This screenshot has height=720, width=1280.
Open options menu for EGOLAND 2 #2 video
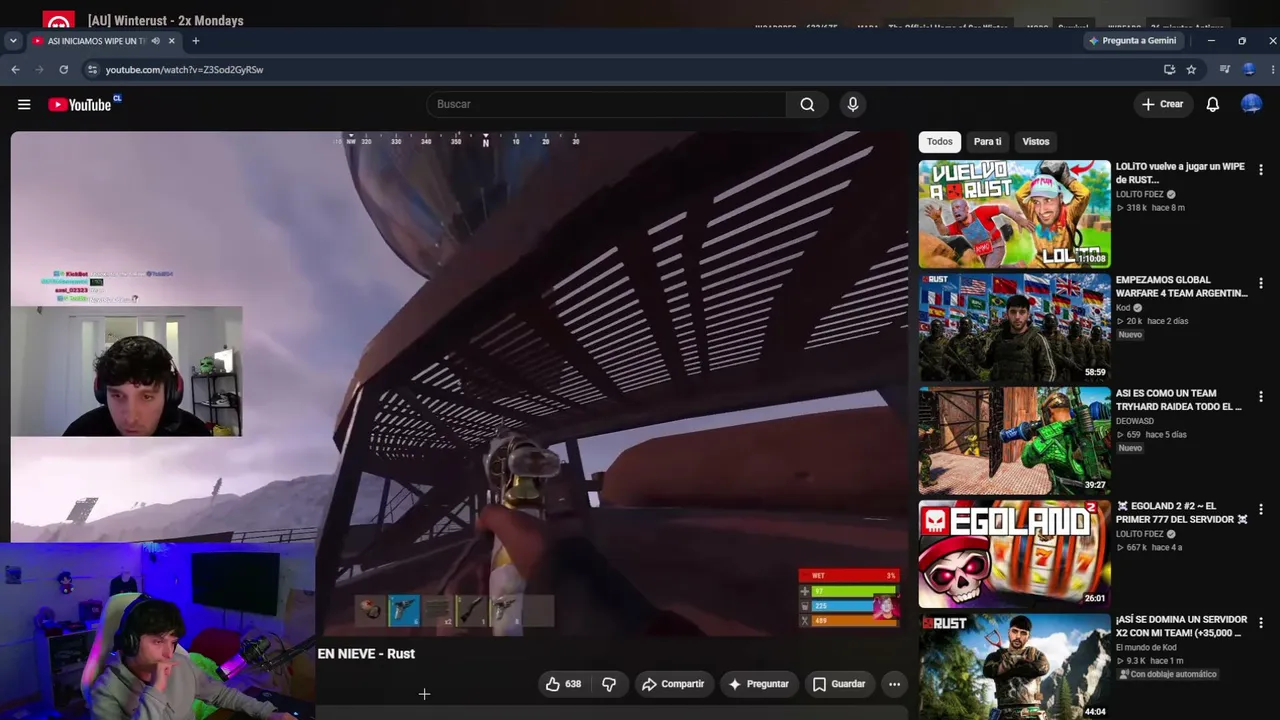click(1260, 510)
